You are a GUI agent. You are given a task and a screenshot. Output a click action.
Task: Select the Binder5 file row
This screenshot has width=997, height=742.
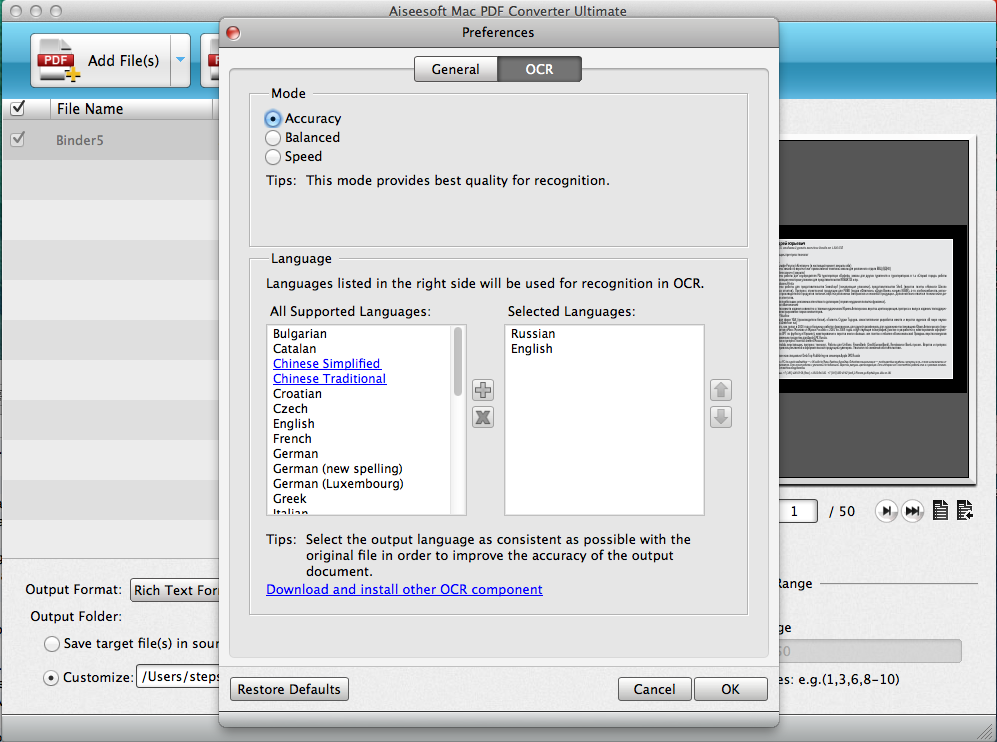(111, 140)
